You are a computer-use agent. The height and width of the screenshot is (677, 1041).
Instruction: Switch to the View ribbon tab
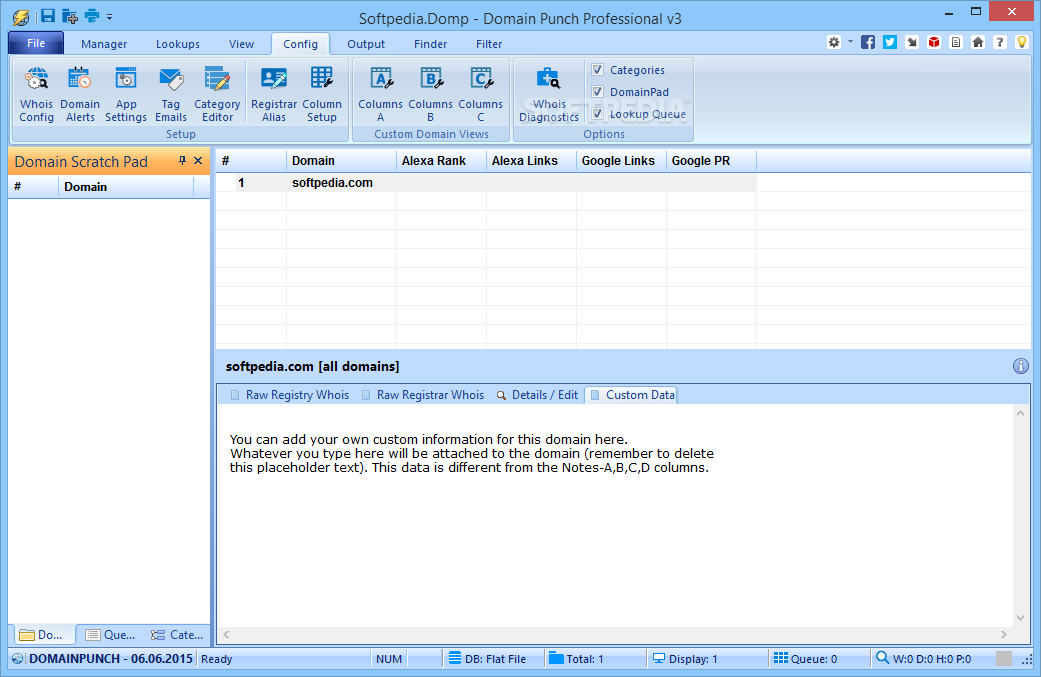coord(242,44)
